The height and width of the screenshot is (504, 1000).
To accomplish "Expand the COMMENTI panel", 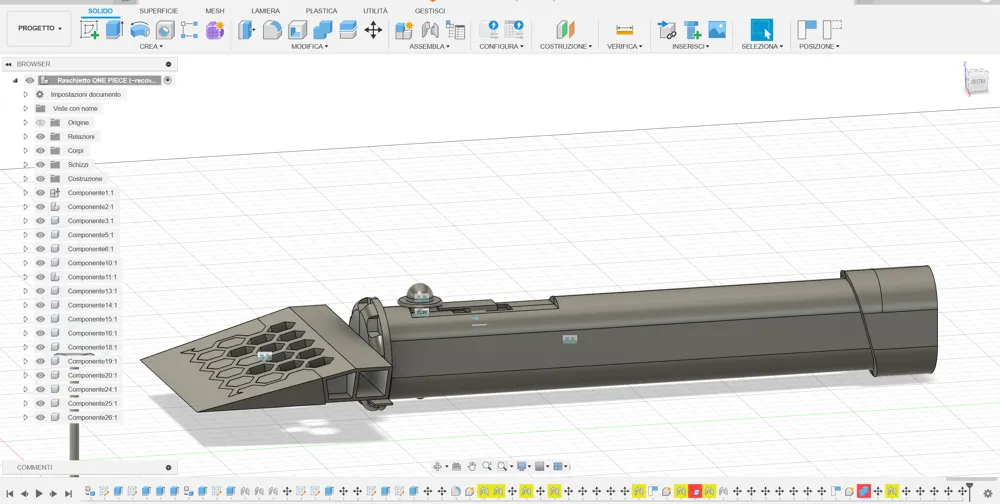I will 168,468.
